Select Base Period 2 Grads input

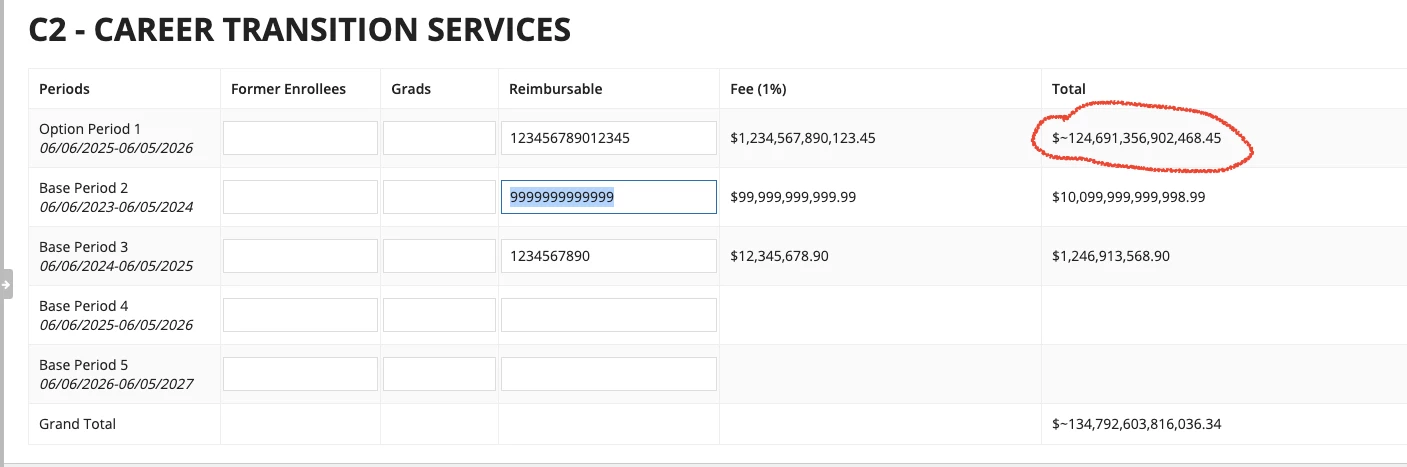click(439, 197)
